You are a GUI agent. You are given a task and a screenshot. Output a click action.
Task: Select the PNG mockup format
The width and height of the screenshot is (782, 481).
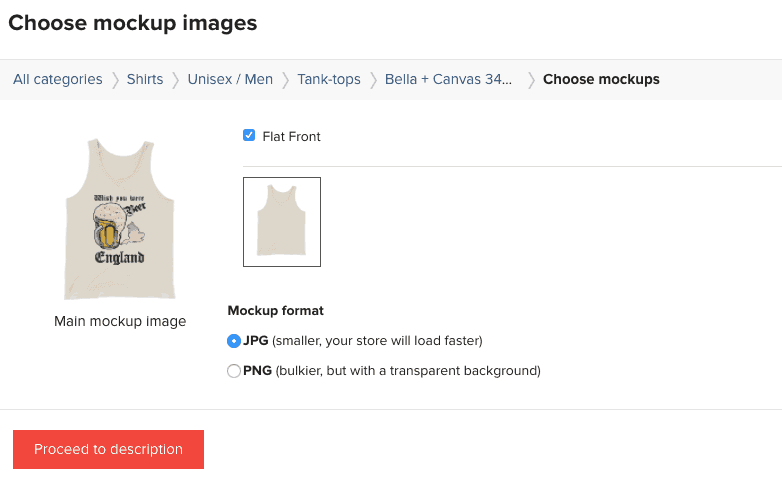click(x=233, y=371)
